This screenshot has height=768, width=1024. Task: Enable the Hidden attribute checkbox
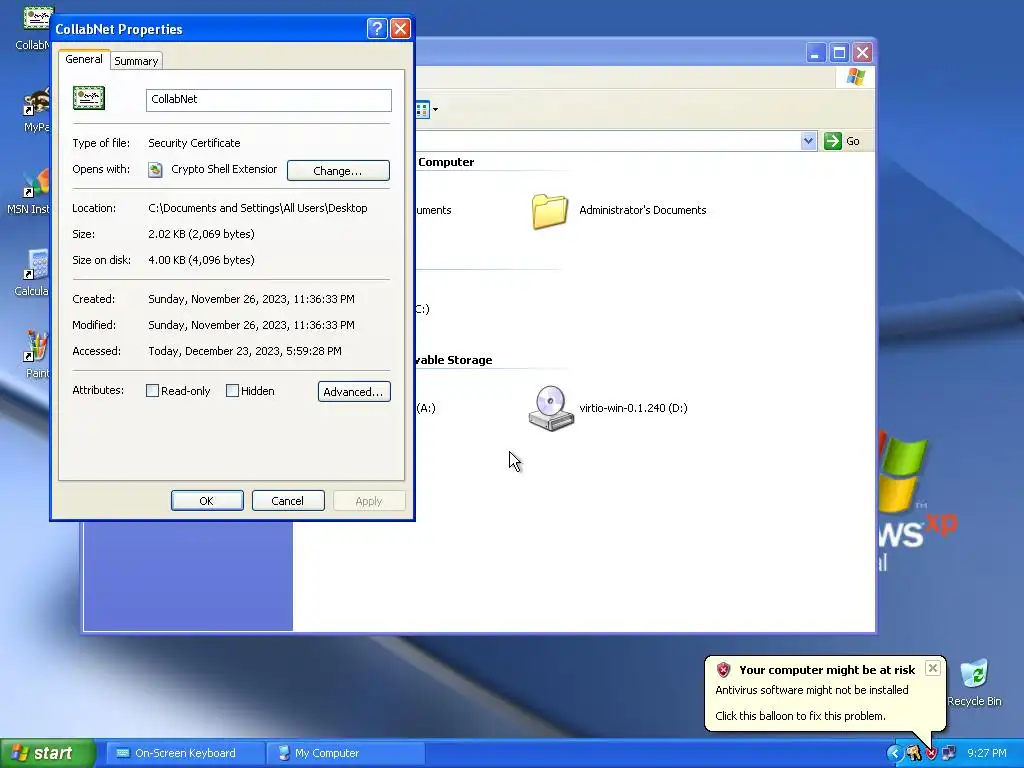click(x=232, y=391)
